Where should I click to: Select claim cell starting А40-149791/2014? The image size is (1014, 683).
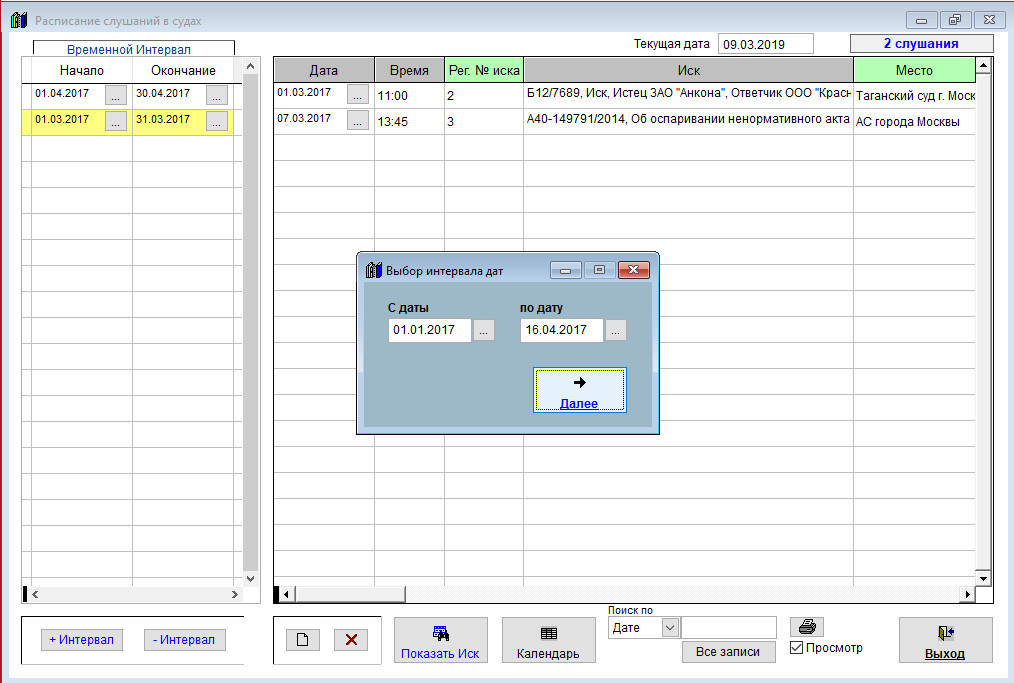point(689,121)
